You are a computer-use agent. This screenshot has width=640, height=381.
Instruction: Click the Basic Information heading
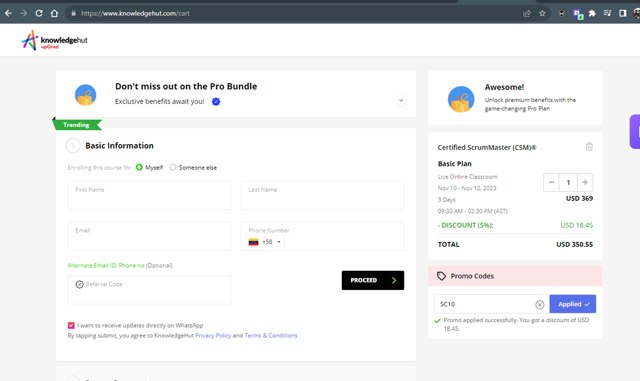(x=119, y=146)
